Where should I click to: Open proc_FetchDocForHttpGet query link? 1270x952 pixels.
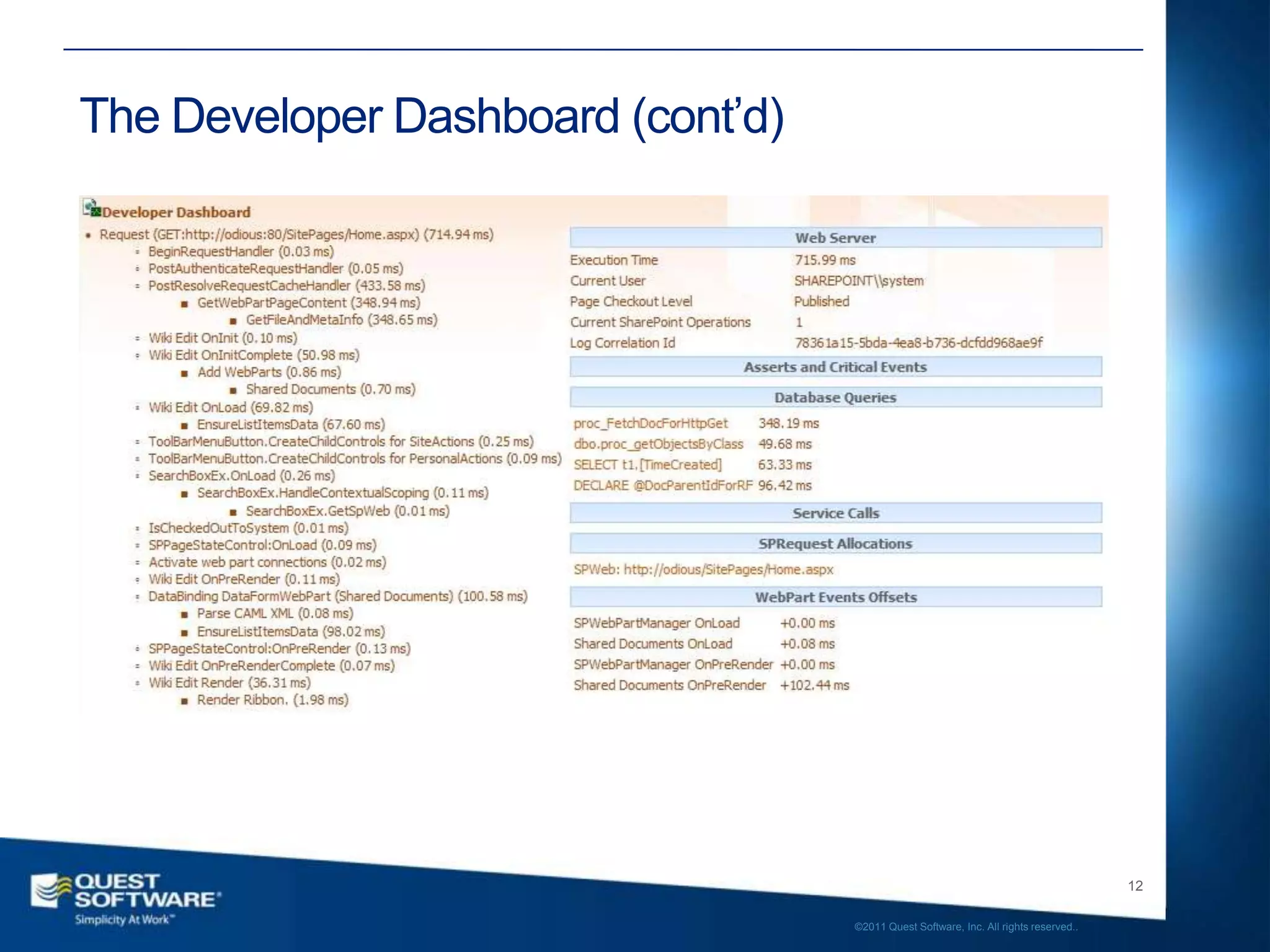[651, 423]
